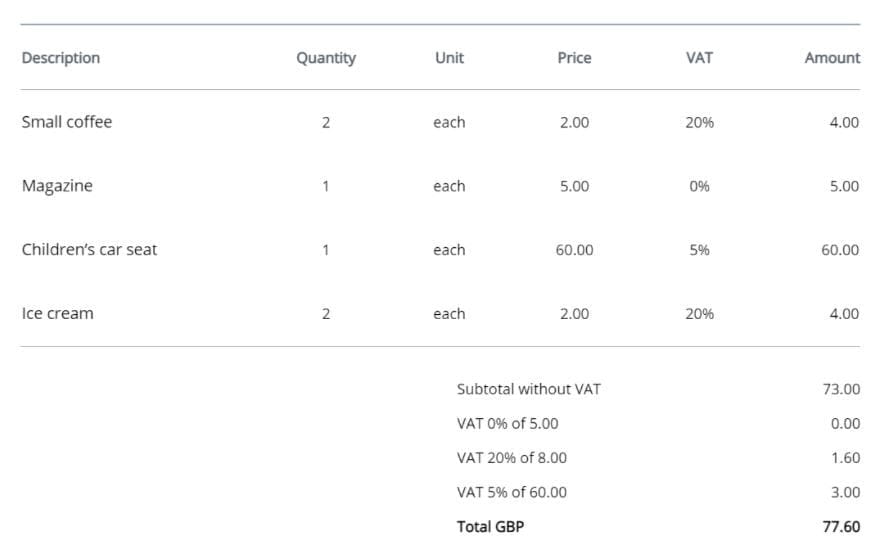Viewport: 880px width, 553px height.
Task: Click the Total GBP label
Action: click(x=490, y=526)
